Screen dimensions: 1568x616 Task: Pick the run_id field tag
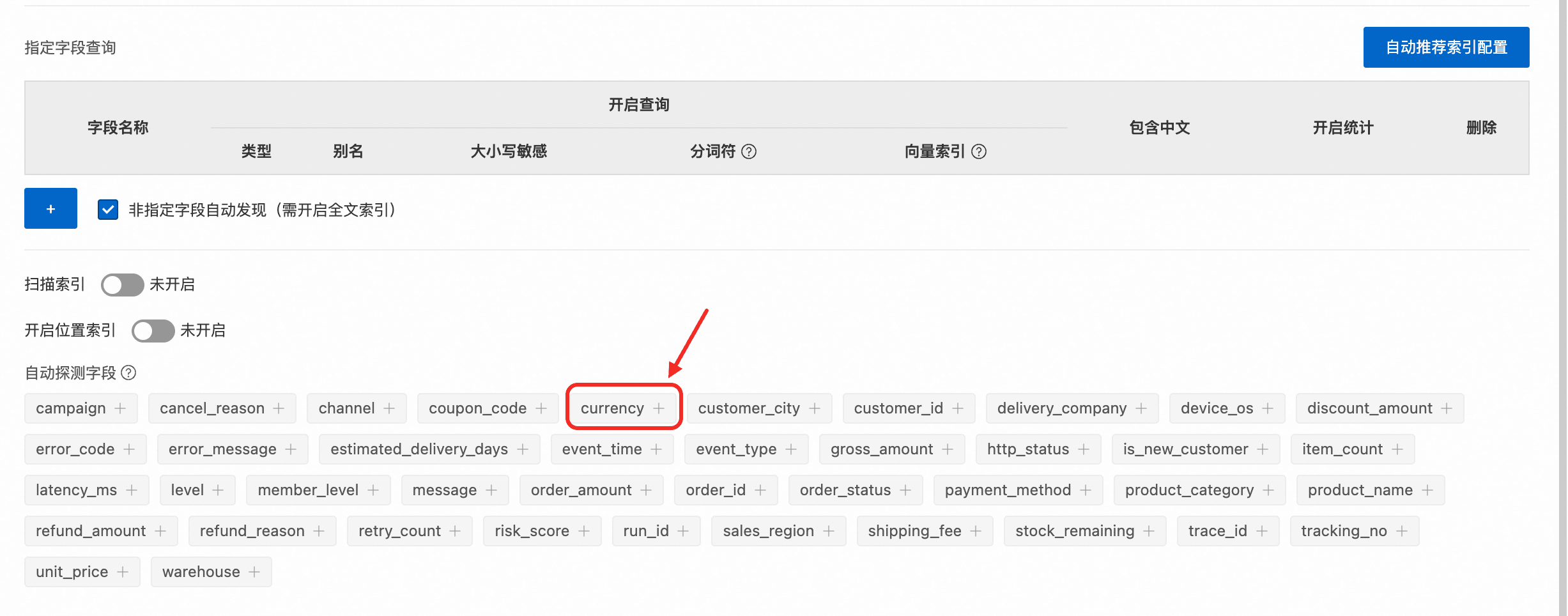coord(656,531)
